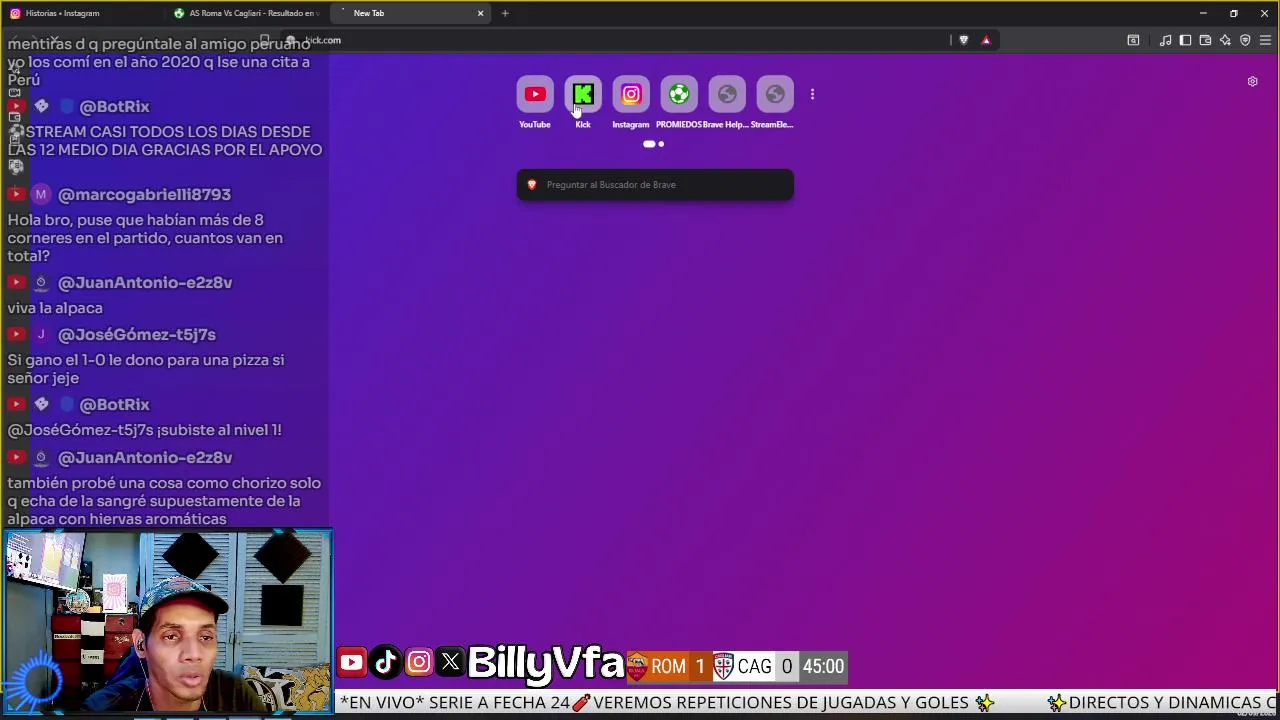Open a new browser tab with plus button
The width and height of the screenshot is (1280, 720).
point(505,13)
